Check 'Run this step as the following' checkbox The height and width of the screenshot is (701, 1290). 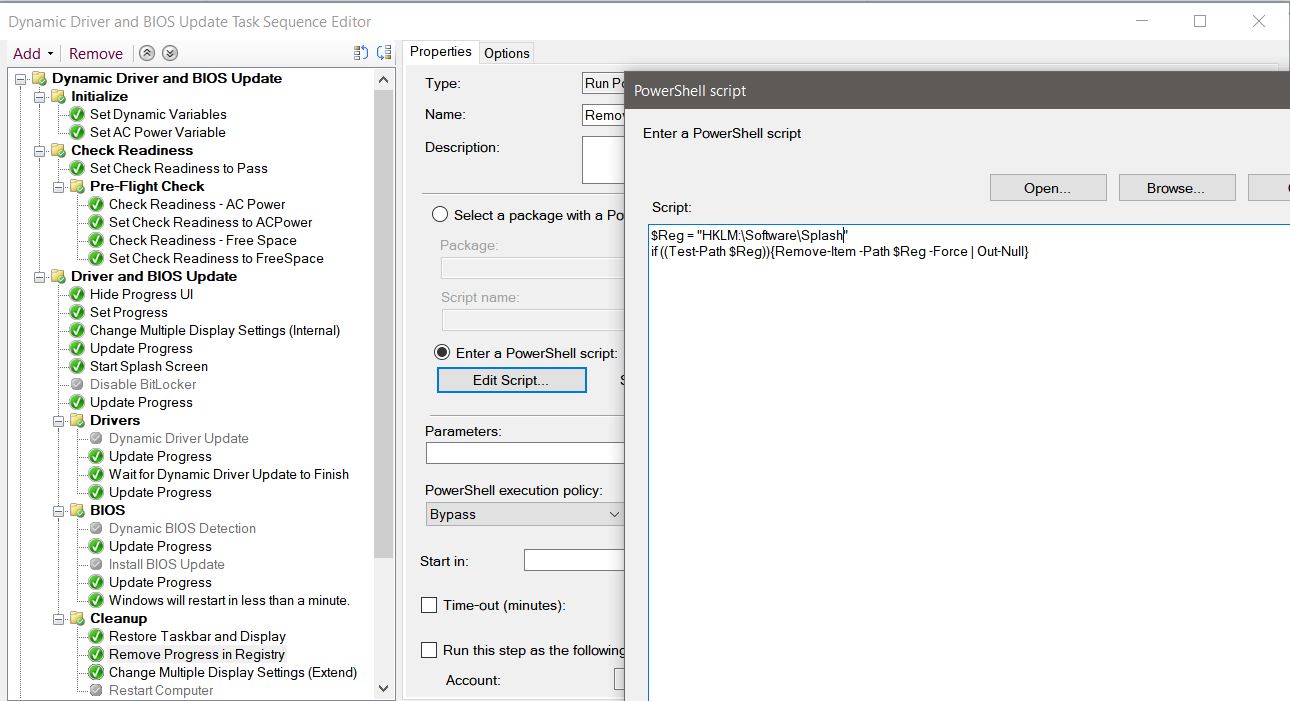[429, 650]
